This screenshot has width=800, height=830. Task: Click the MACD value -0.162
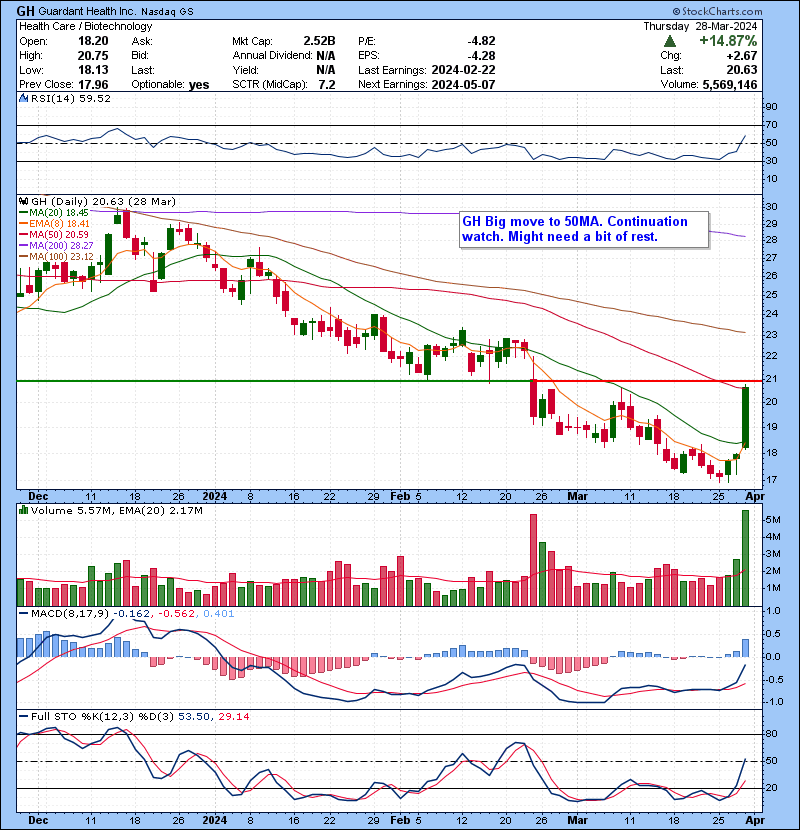point(131,614)
